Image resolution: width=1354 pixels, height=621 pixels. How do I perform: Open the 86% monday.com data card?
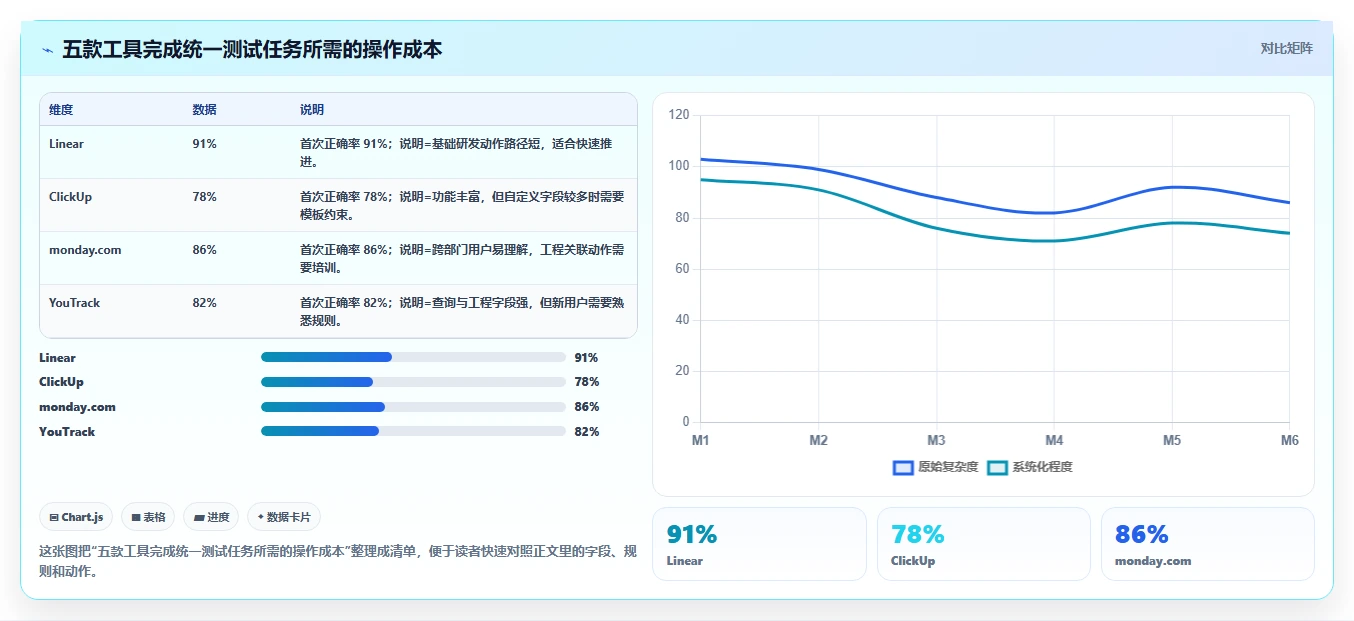tap(1208, 544)
